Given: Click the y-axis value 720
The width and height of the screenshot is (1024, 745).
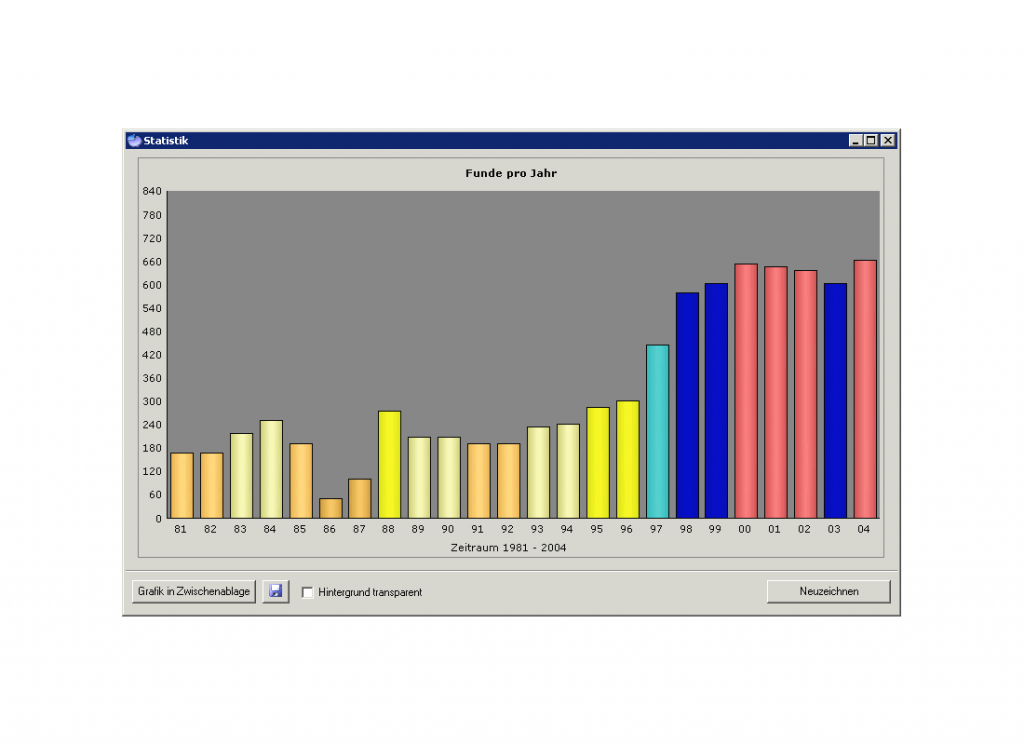Looking at the screenshot, I should [152, 238].
